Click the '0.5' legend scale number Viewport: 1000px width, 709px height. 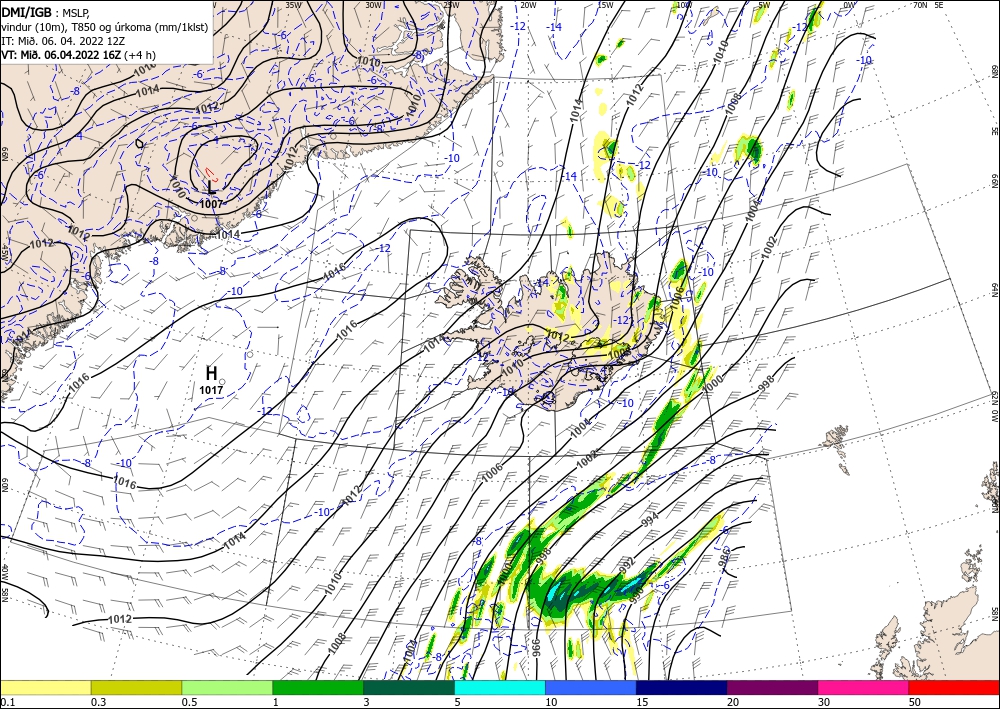189,701
